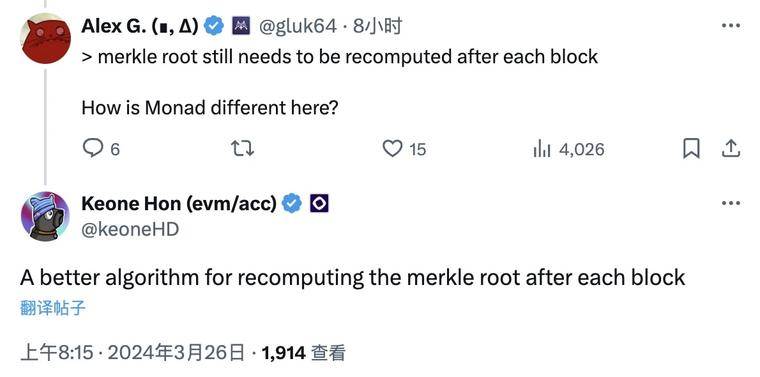Click Alex G.'s blue verified badge
Viewport: 760px width, 377px height.
(214, 26)
